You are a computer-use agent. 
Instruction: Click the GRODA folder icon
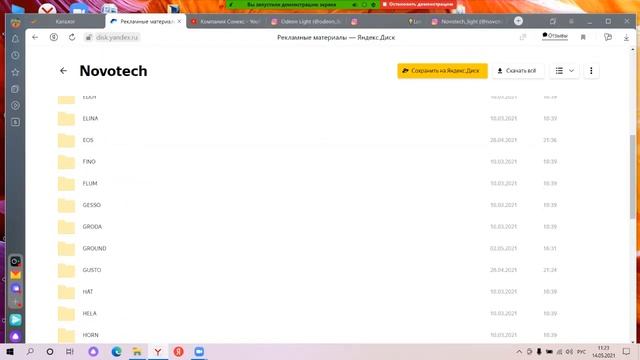point(66,227)
